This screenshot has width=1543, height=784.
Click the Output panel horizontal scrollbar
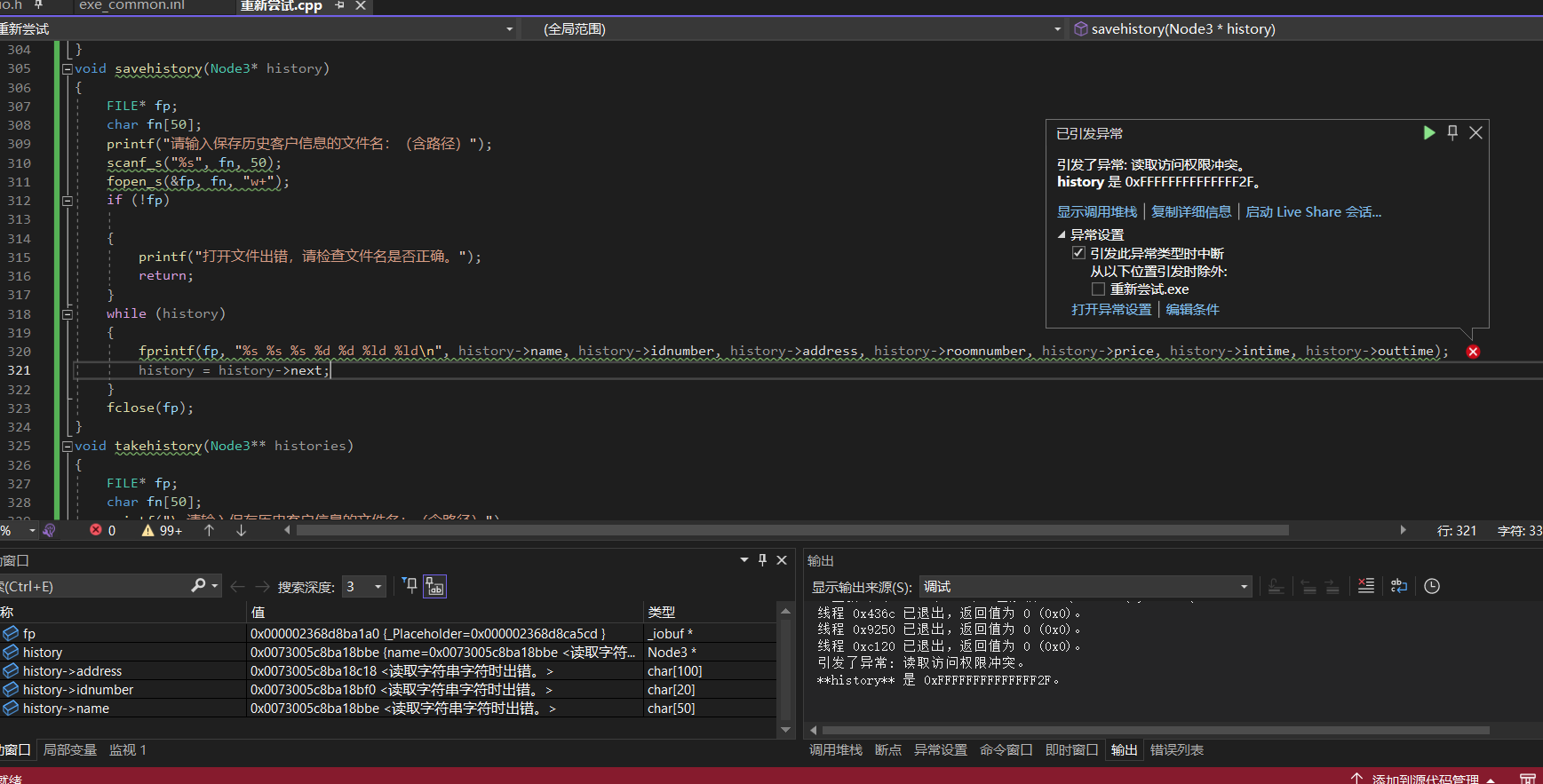[1157, 731]
